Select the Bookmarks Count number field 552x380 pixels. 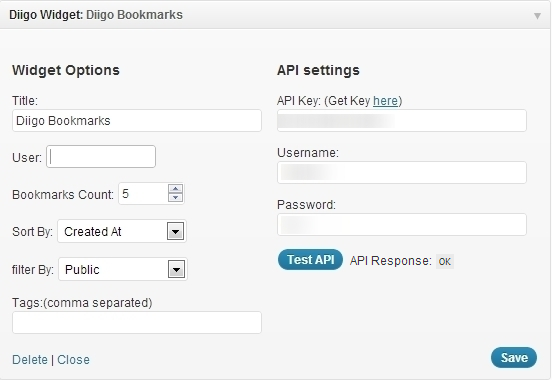[x=151, y=193]
